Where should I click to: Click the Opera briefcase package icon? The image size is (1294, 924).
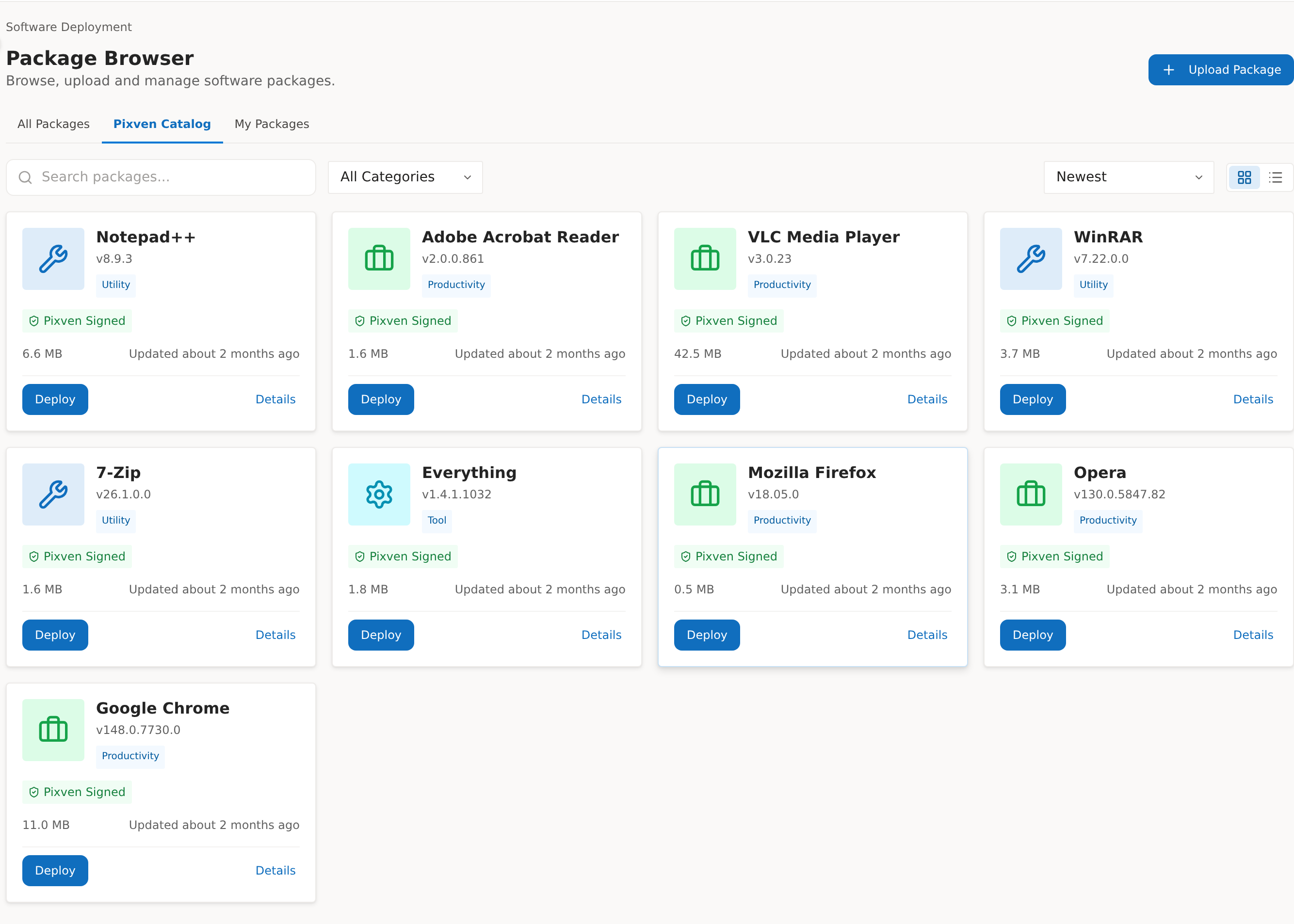point(1031,494)
